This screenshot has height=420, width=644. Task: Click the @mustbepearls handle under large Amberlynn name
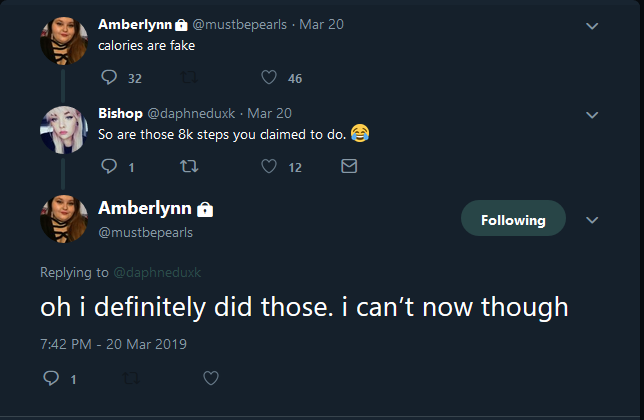[x=145, y=232]
